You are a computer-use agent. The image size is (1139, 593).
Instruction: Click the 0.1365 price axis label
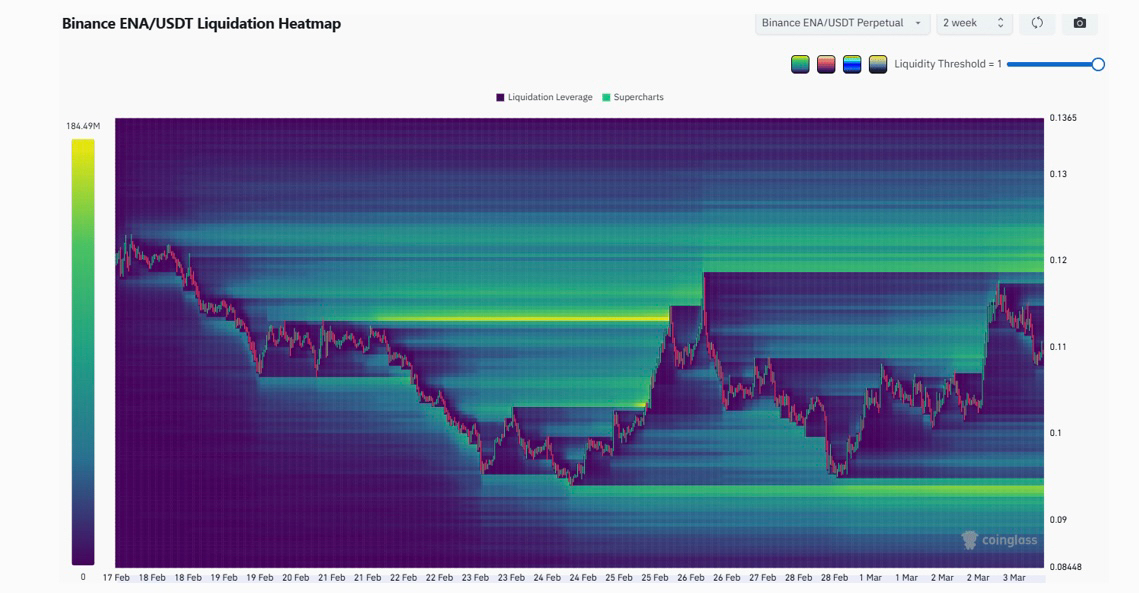(x=1063, y=118)
